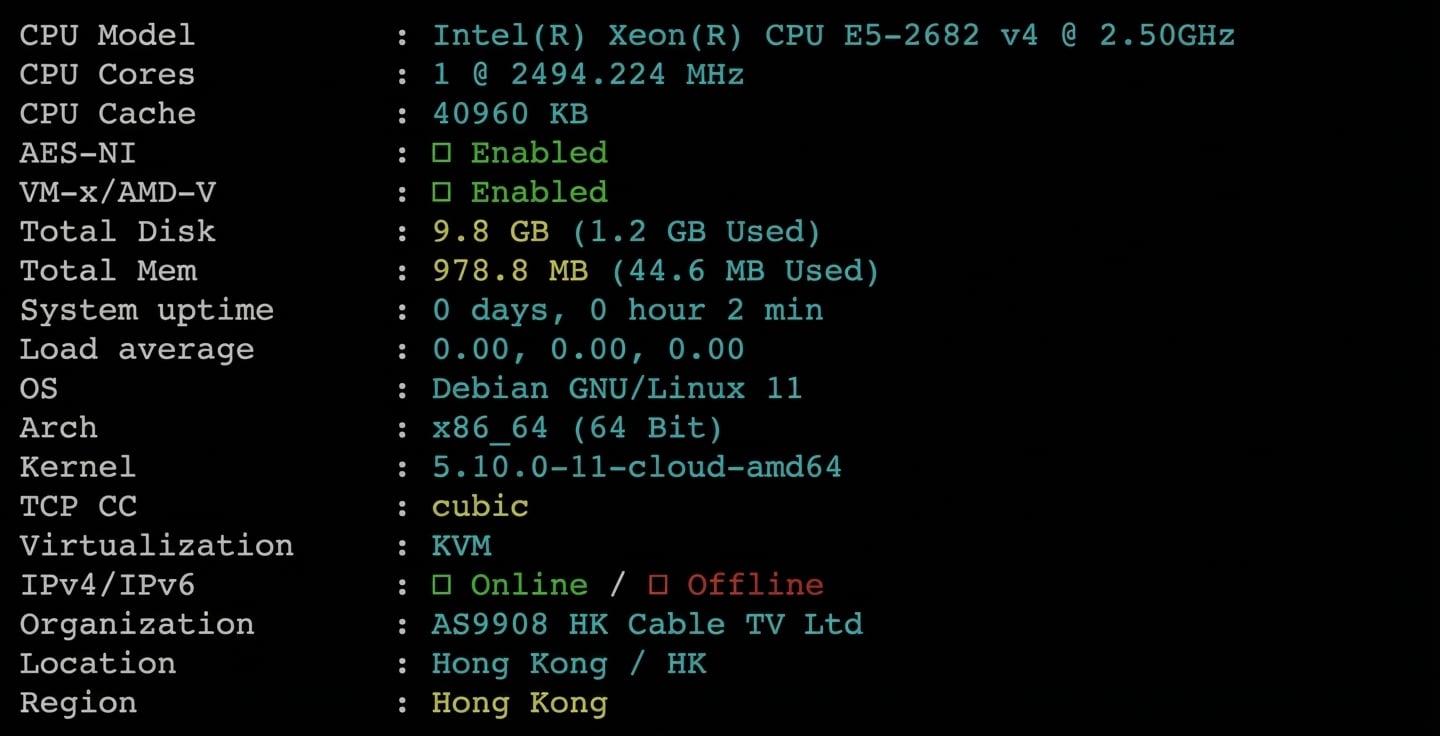1440x736 pixels.
Task: Click the red square before Offline
Action: point(657,585)
